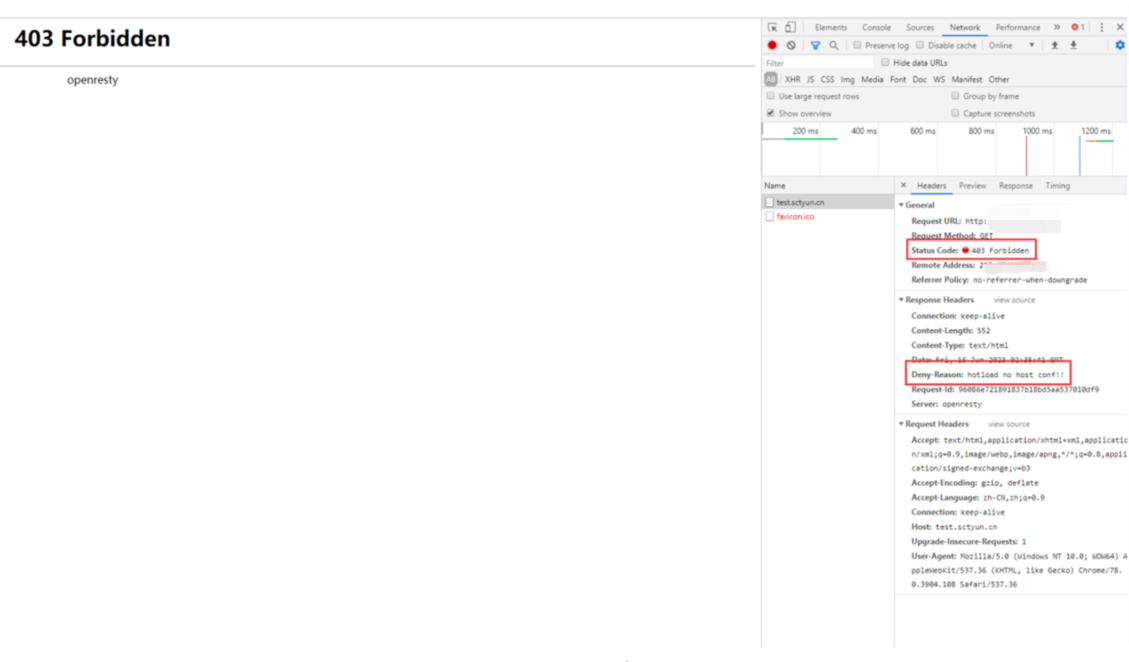Screen dimensions: 1129x662
Task: Open DevTools three-dot customize menu
Action: (1102, 27)
